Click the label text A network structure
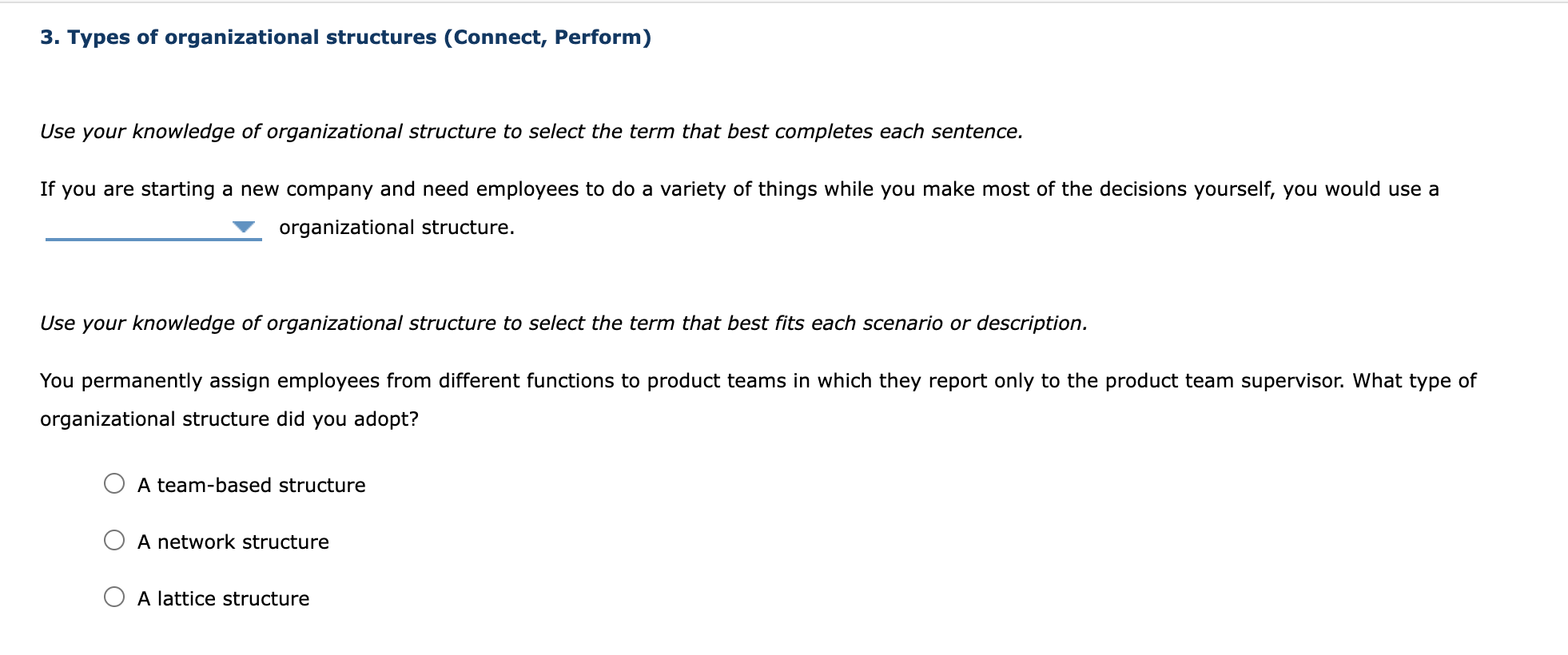The height and width of the screenshot is (655, 1568). click(x=233, y=542)
